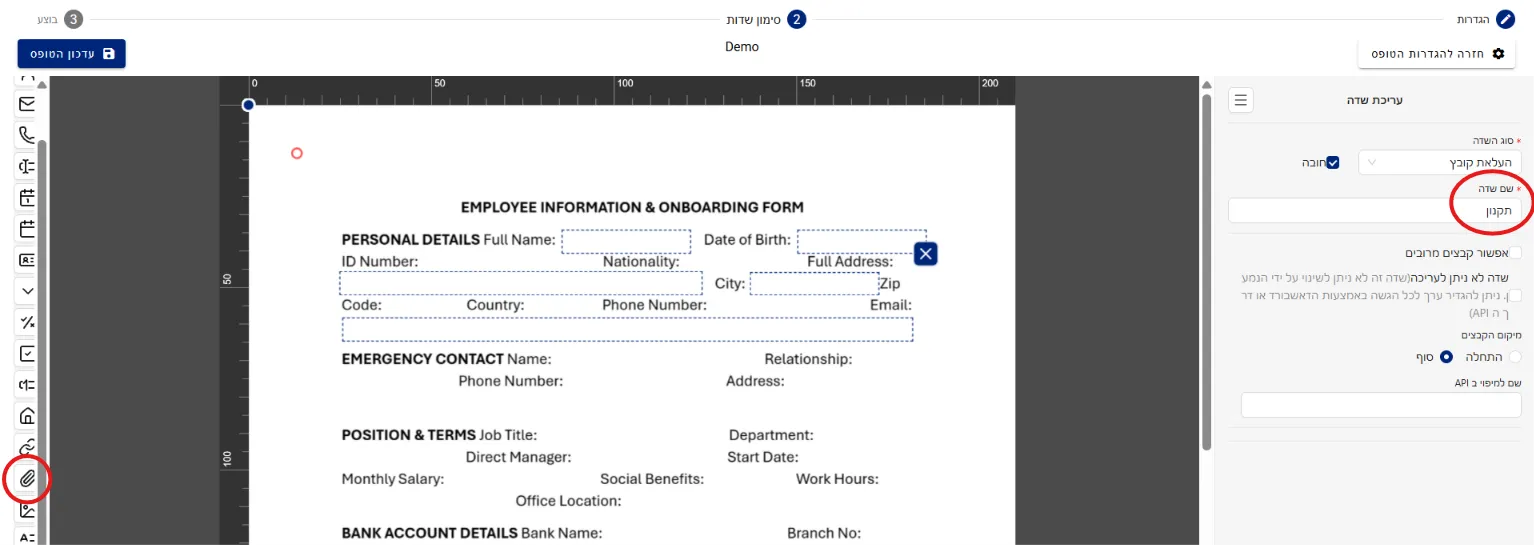Select the phone field tool
Viewport: 1534px width, 545px height.
[27, 135]
